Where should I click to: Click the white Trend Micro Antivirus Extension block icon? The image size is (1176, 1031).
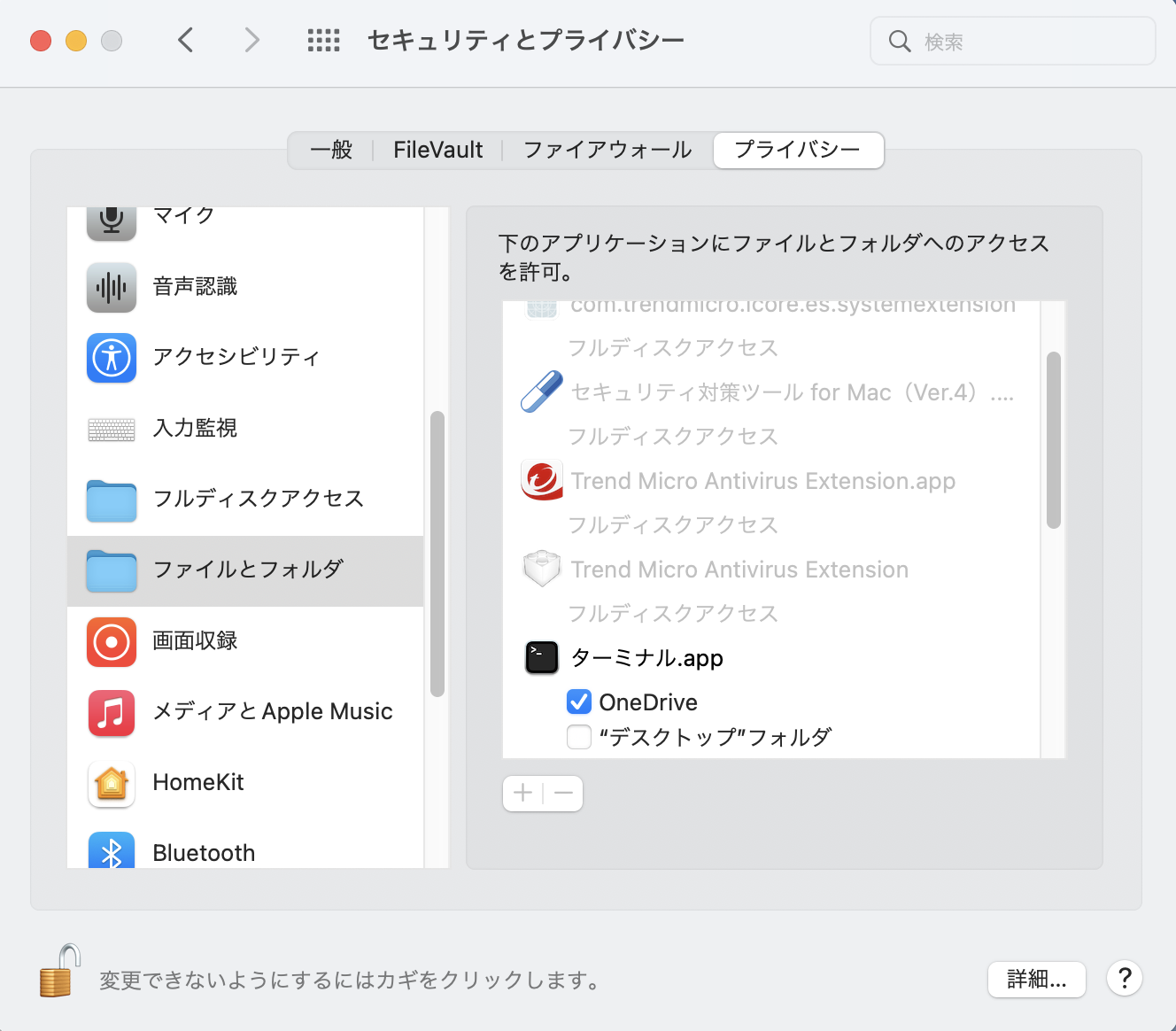pos(542,570)
